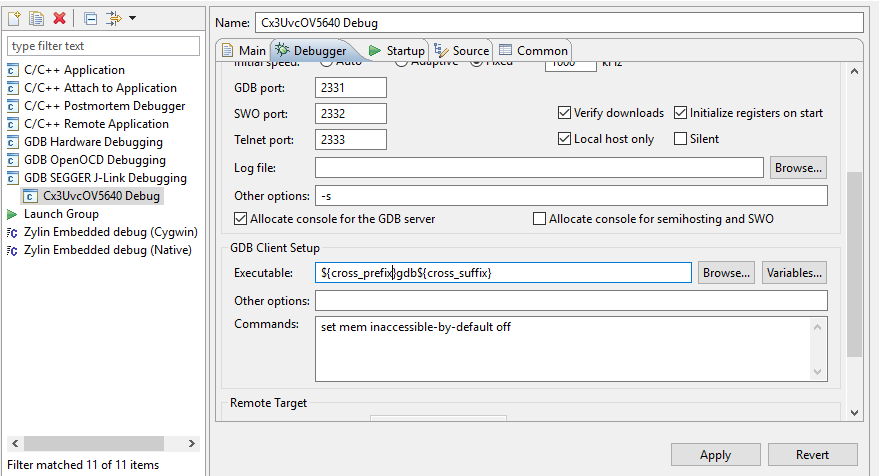Viewport: 879px width, 476px height.
Task: Click the filter launch configurations icon
Action: (114, 19)
